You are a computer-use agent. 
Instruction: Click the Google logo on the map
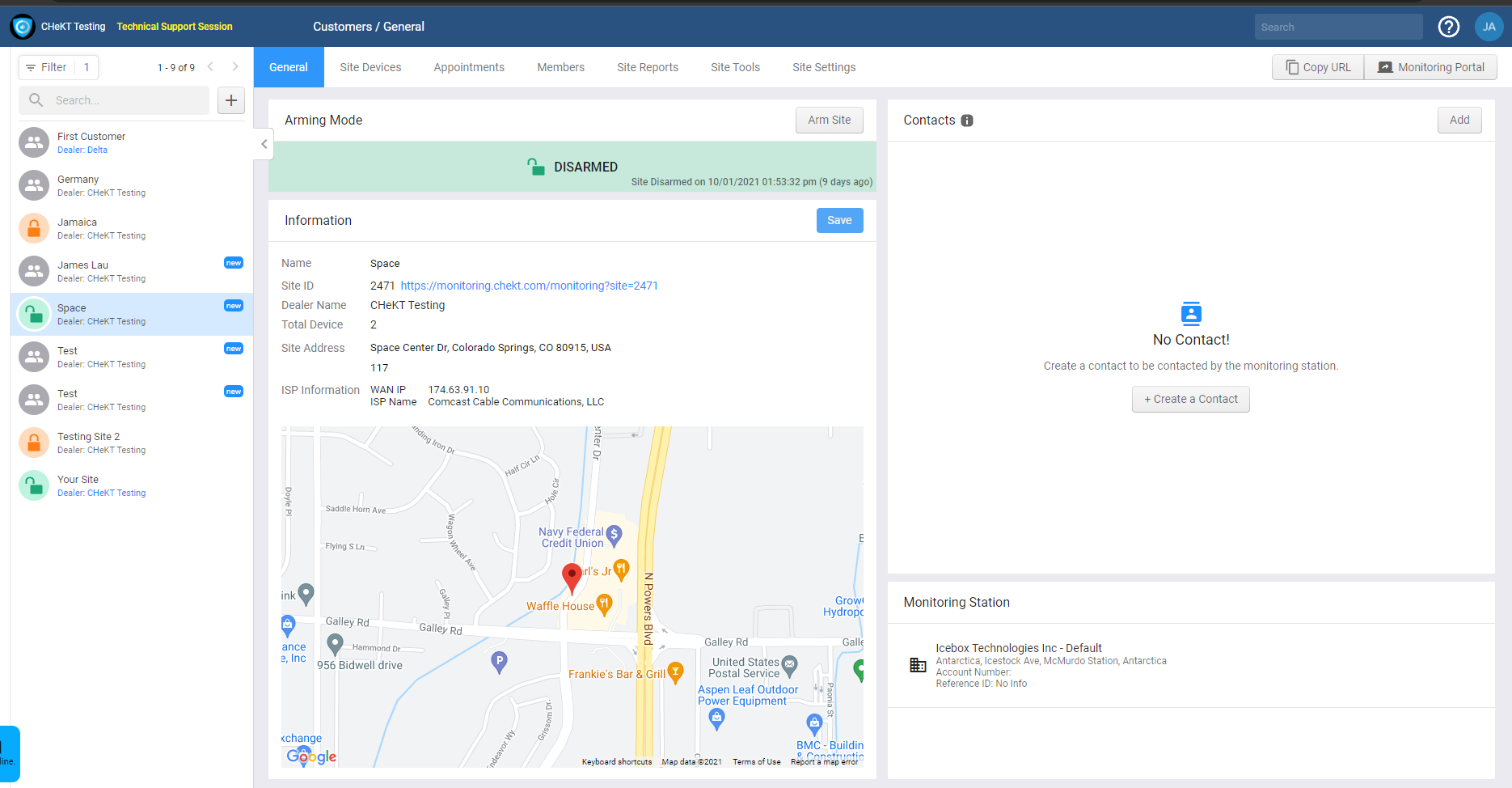tap(311, 756)
